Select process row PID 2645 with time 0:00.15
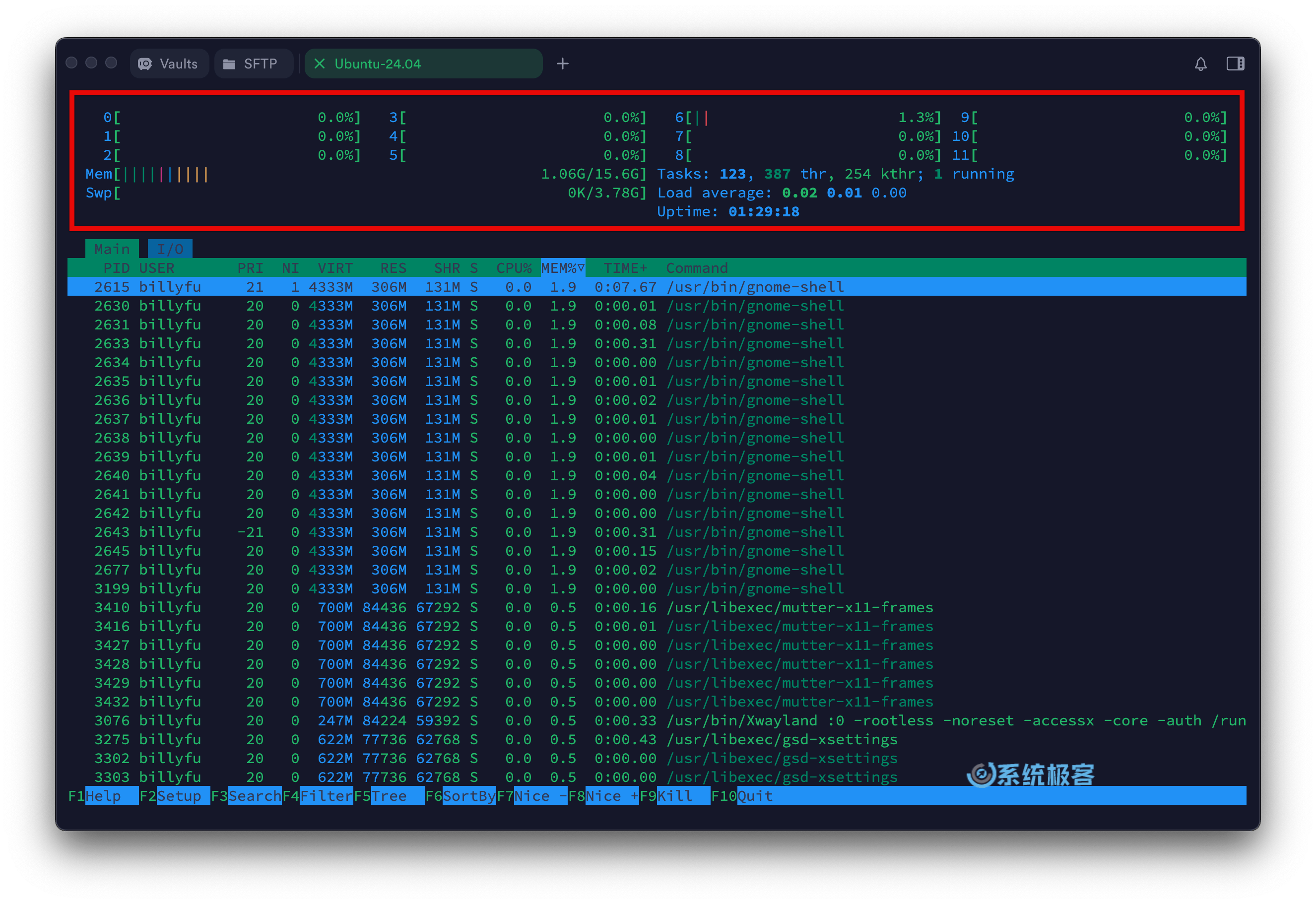Image resolution: width=1316 pixels, height=904 pixels. 657,551
